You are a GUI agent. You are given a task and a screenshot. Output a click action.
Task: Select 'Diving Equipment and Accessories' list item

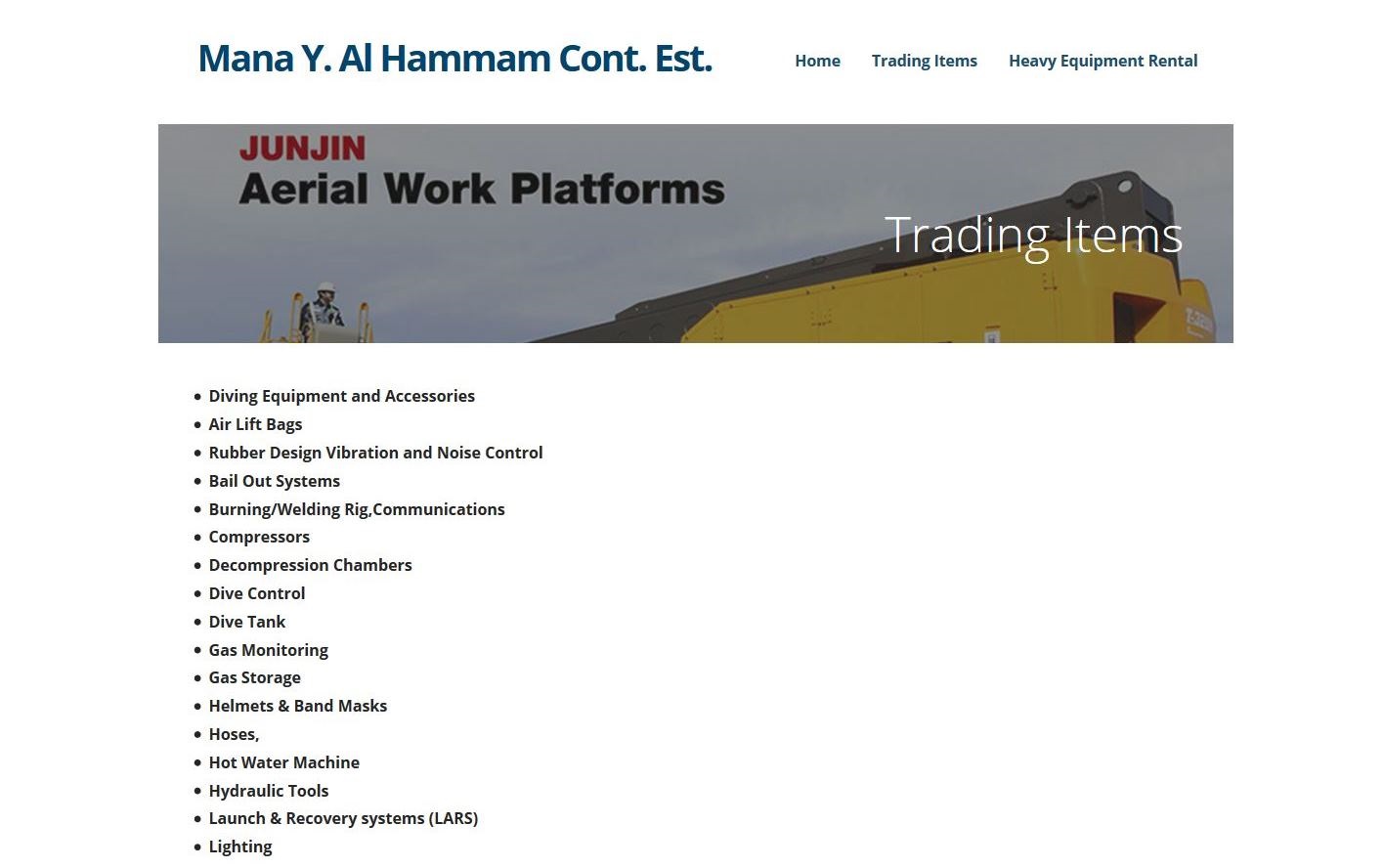tap(341, 396)
